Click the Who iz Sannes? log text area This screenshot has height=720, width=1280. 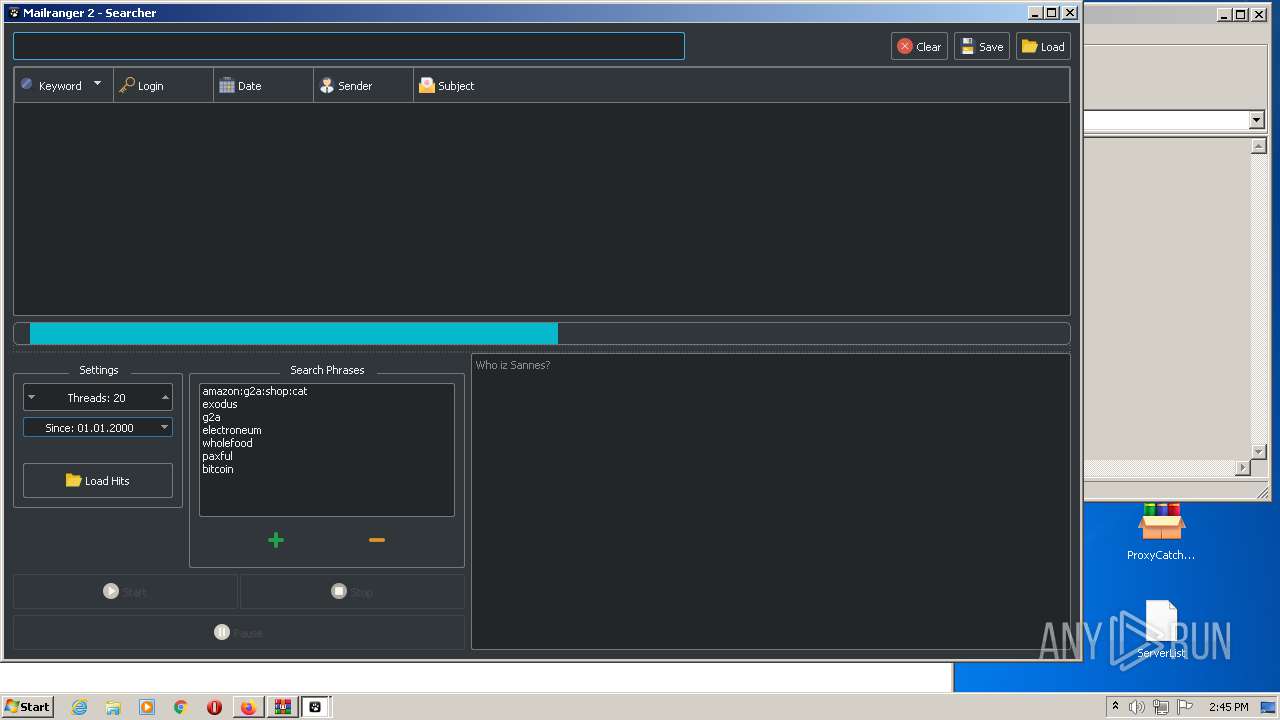pyautogui.click(x=770, y=501)
